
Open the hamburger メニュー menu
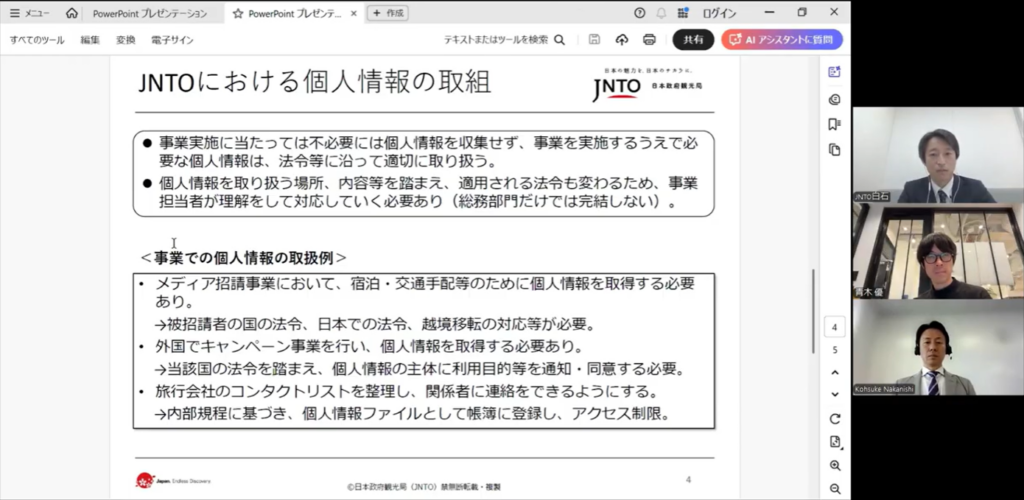(x=30, y=13)
